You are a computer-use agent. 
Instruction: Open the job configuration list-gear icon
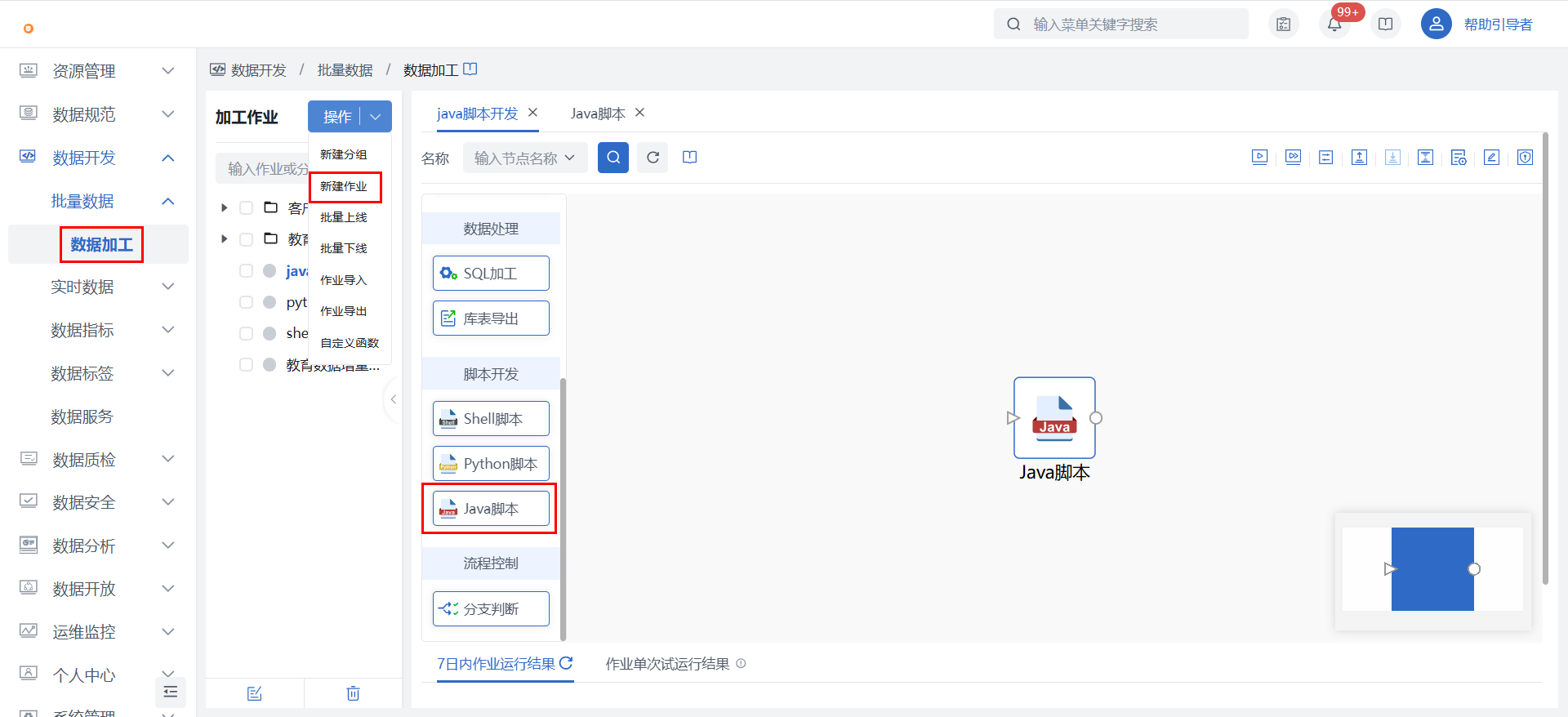1459,158
